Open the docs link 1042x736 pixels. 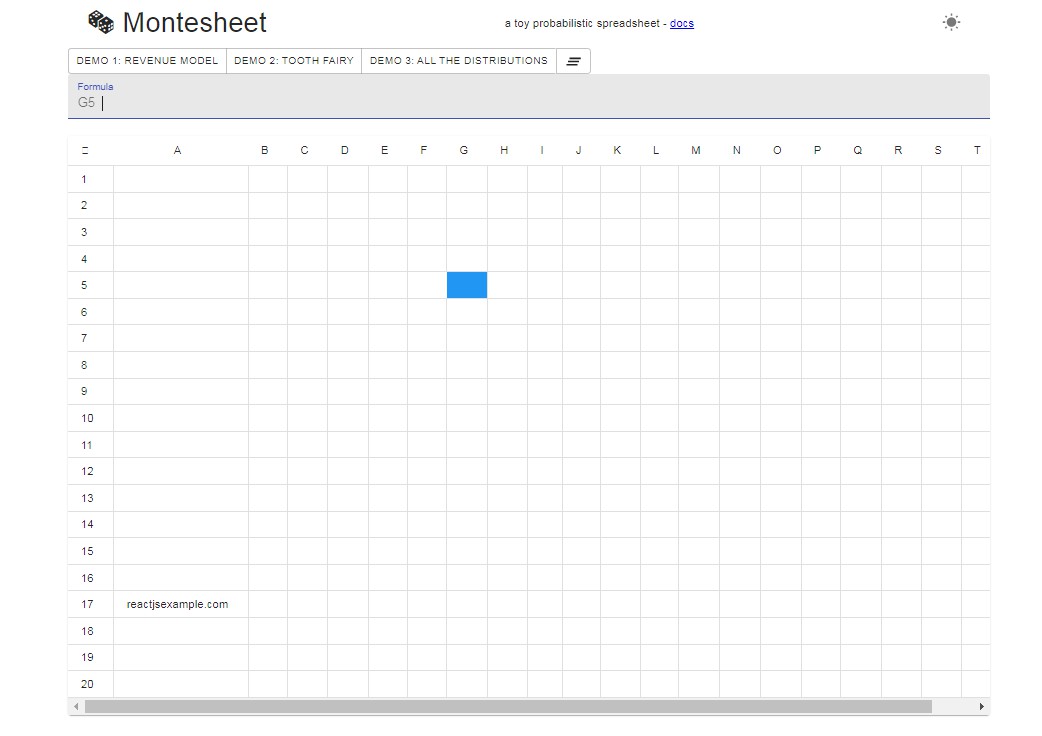pyautogui.click(x=681, y=23)
